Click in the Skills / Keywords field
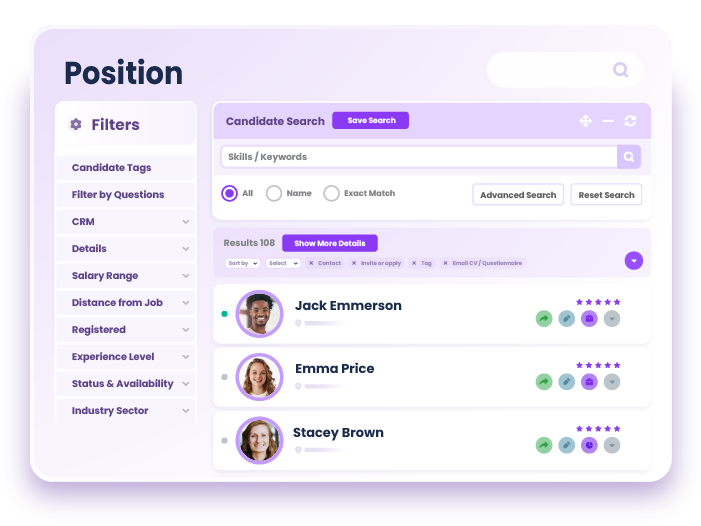 [419, 157]
